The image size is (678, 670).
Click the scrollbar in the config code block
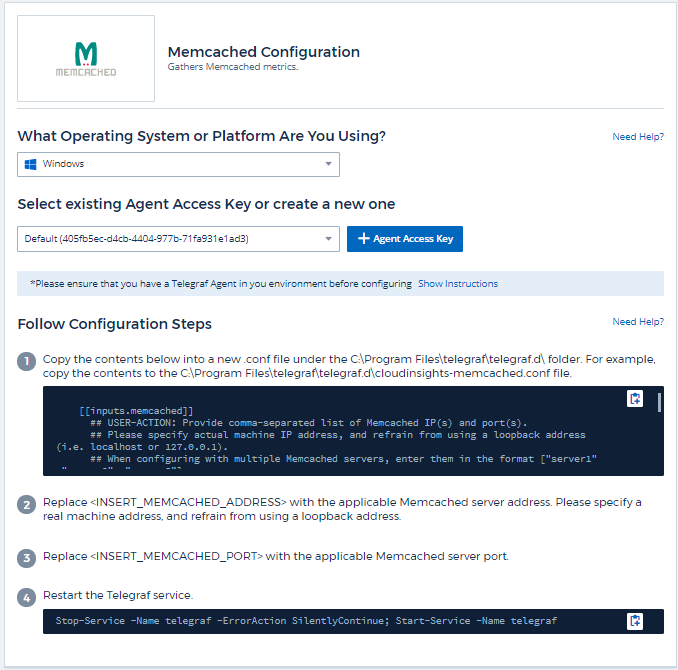658,403
